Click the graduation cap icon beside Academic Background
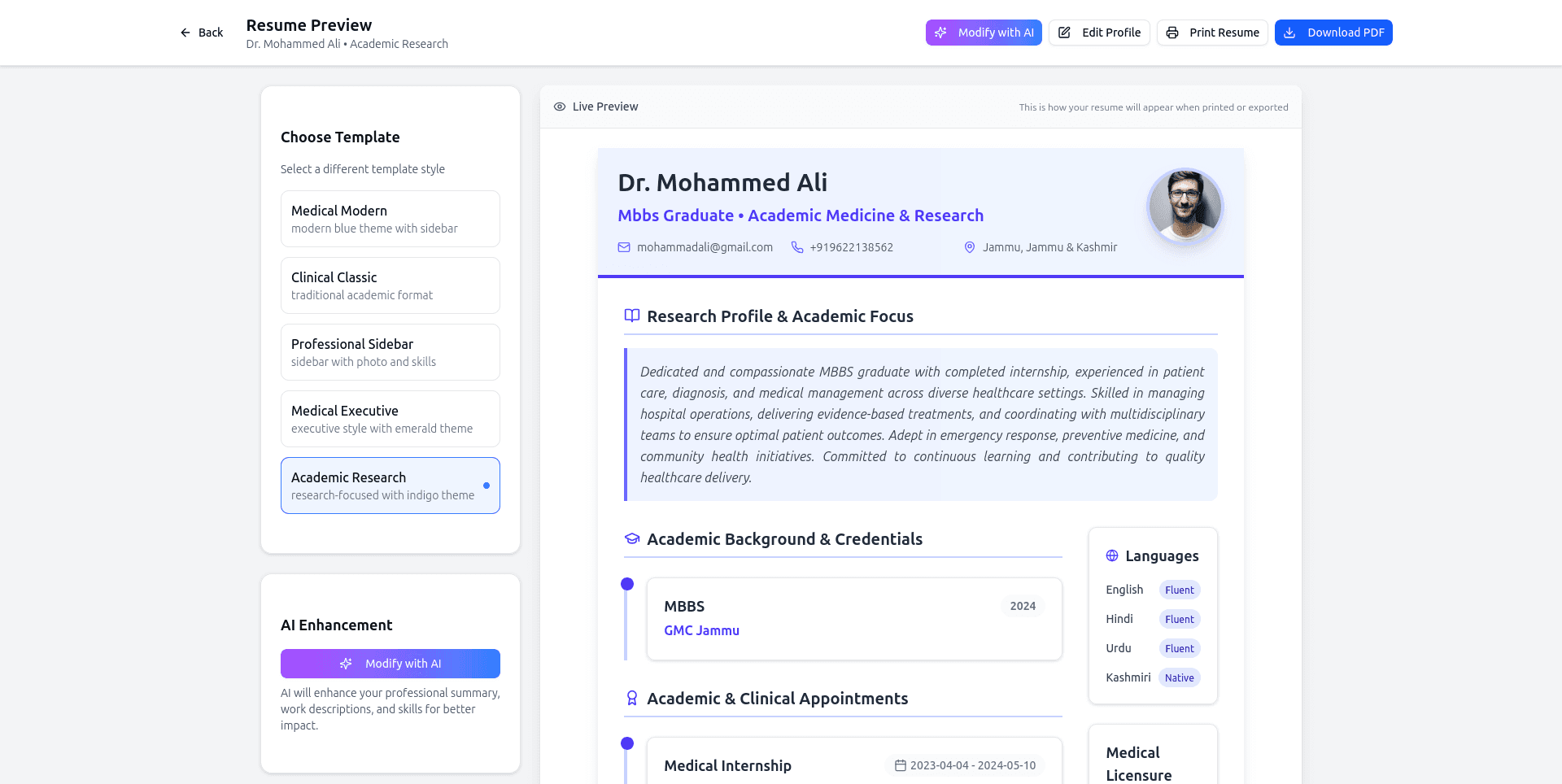Screen dimensions: 1562x784 click(632, 538)
